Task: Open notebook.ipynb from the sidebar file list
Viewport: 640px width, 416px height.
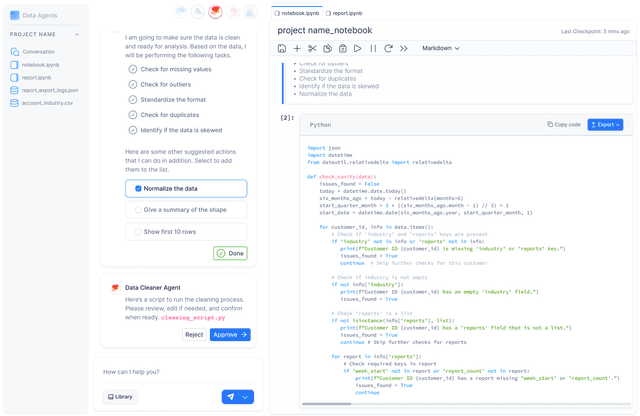Action: pyautogui.click(x=35, y=65)
